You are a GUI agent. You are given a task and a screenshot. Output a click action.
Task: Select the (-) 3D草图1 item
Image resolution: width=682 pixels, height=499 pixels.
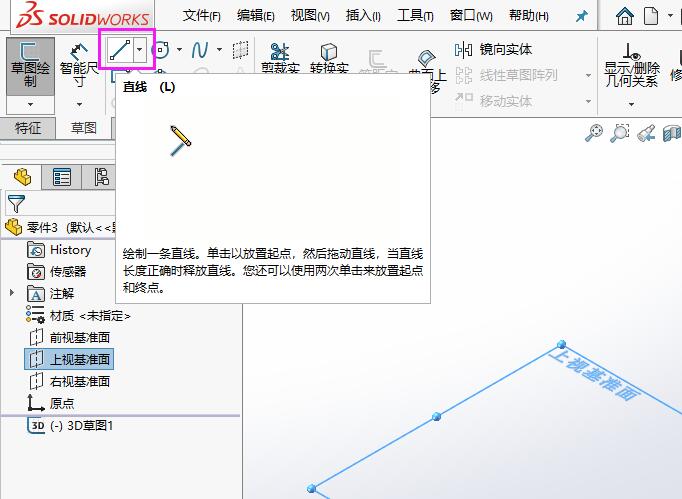click(70, 425)
